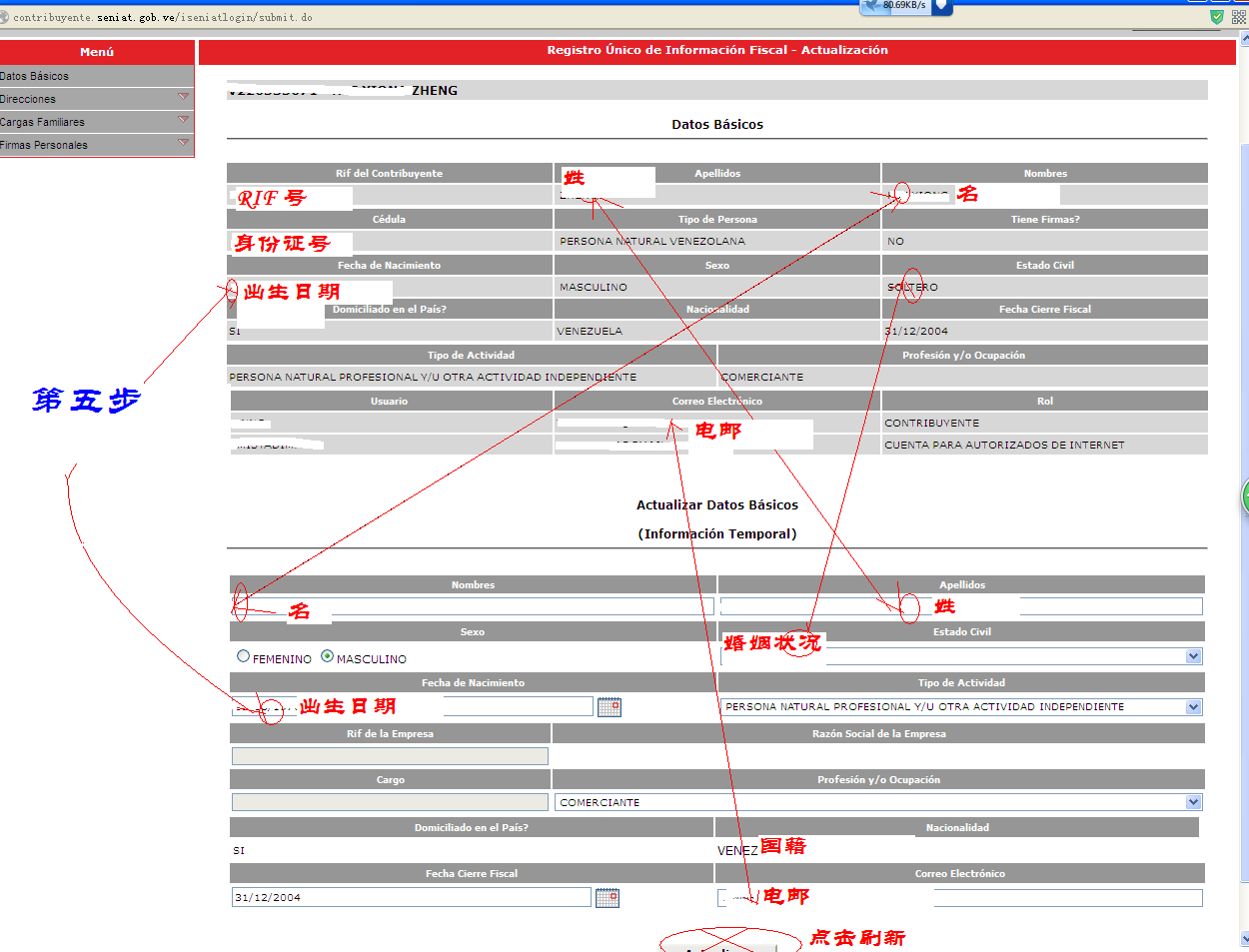The width and height of the screenshot is (1249, 952).
Task: Click the Fecha de Nacimiento date field
Action: [413, 706]
